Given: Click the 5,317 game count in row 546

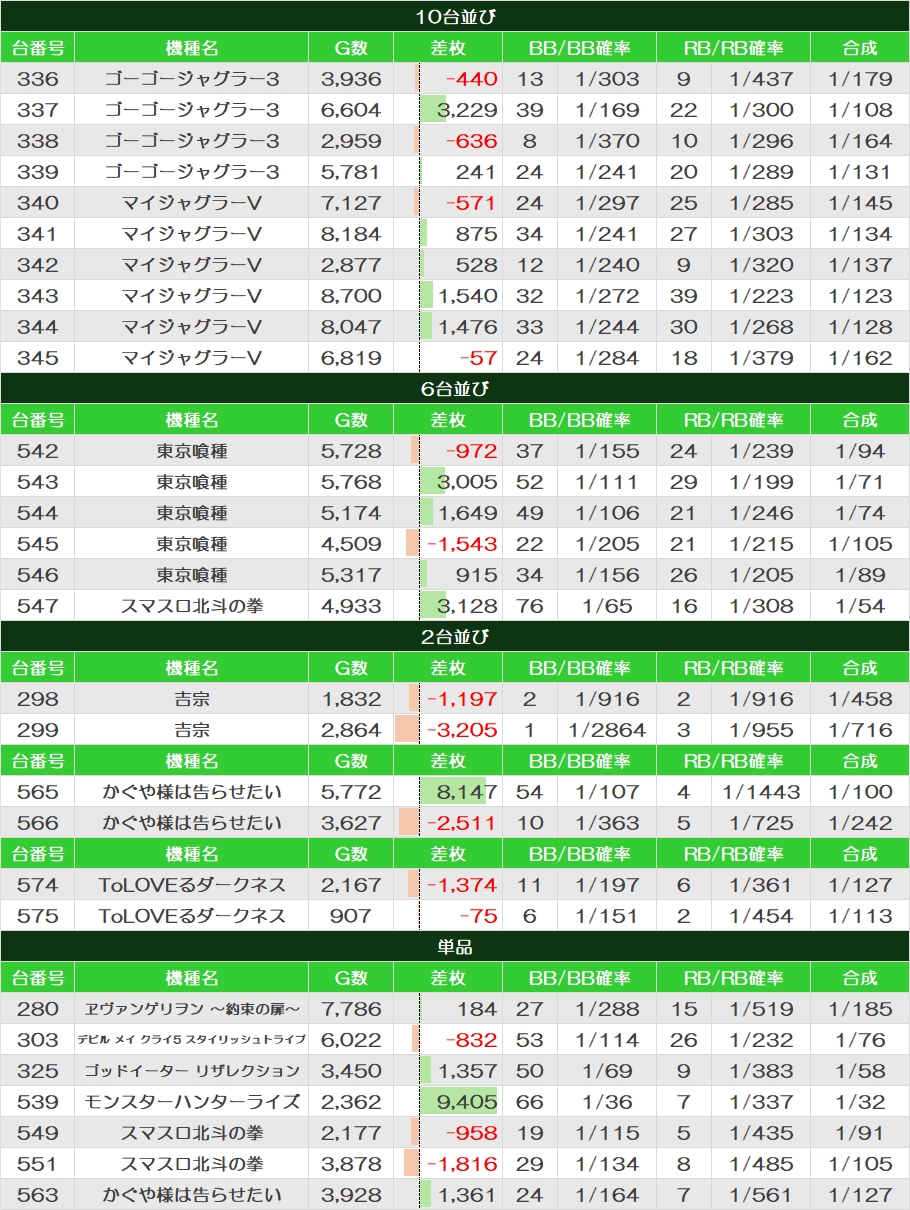Looking at the screenshot, I should (x=351, y=575).
